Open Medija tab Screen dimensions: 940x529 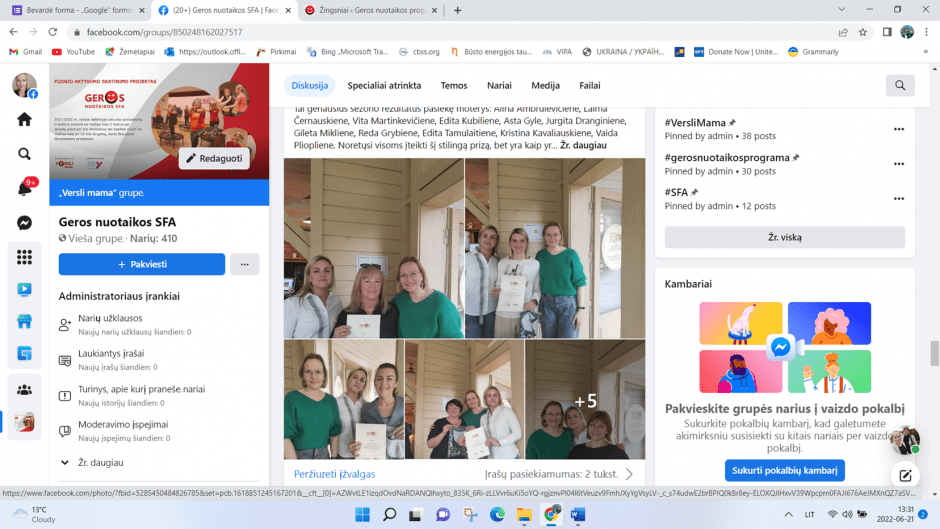tap(546, 85)
